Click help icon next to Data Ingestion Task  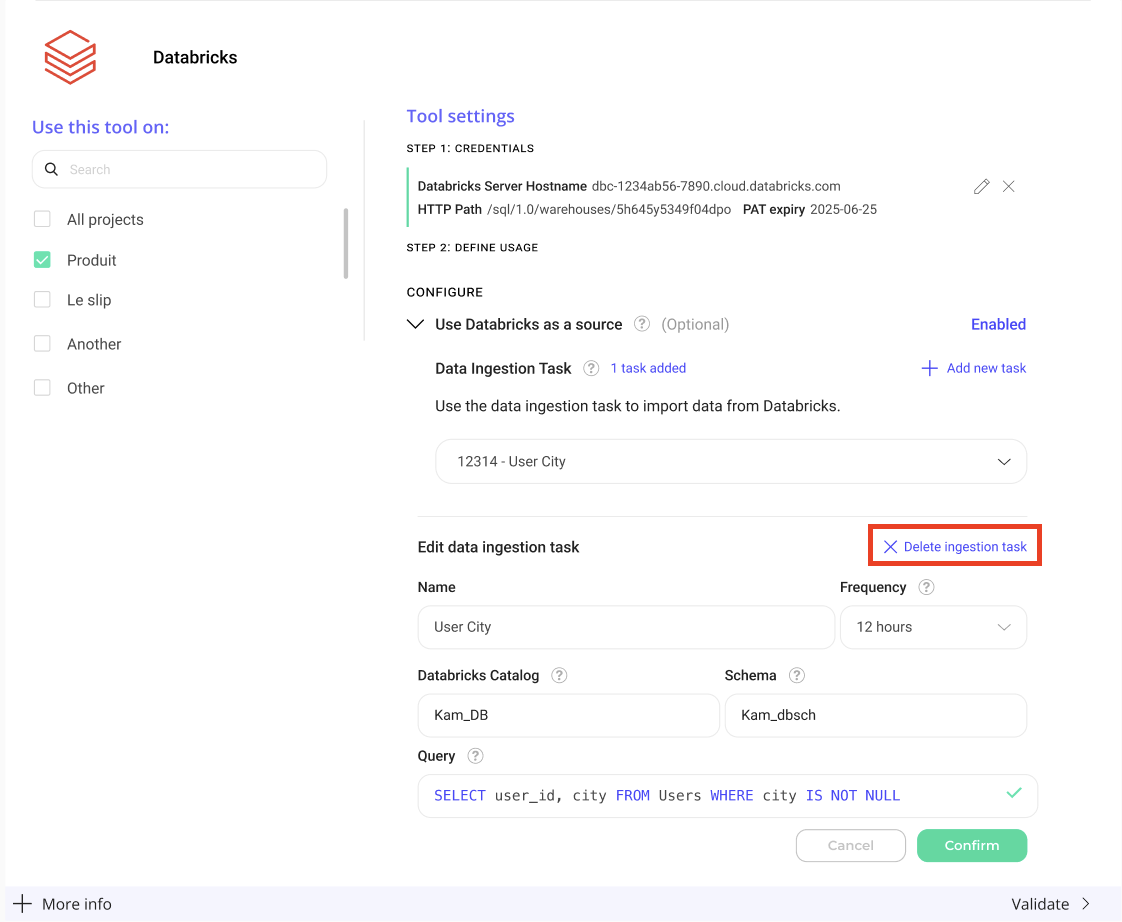point(591,368)
